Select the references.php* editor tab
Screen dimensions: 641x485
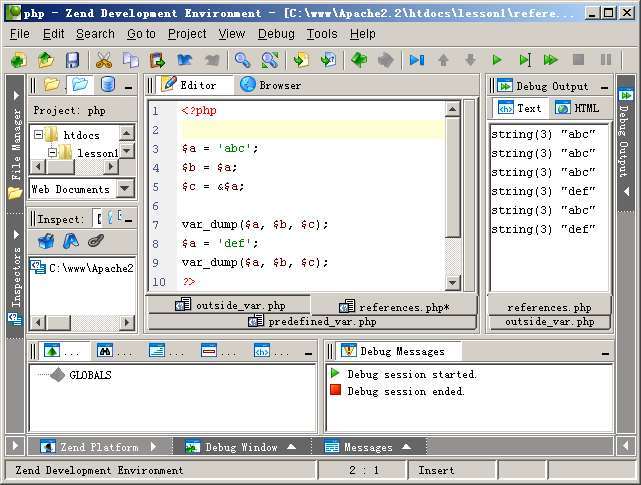394,307
